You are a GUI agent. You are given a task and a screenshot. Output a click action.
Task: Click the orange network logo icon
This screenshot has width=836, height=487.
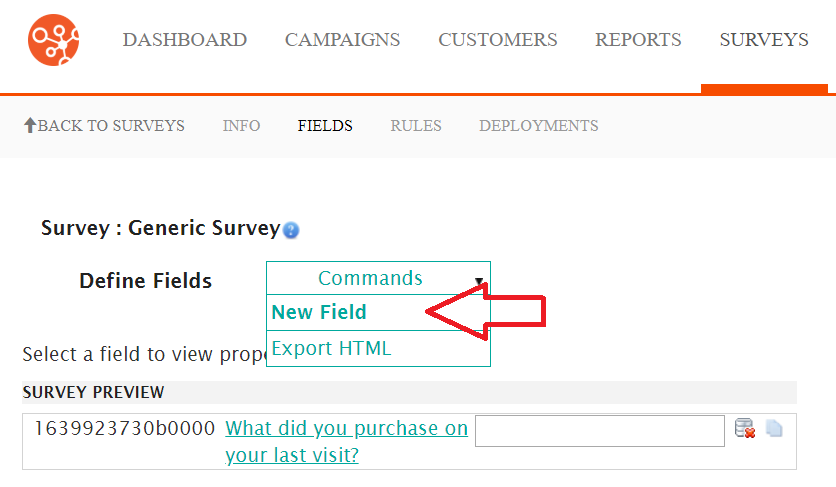tap(53, 40)
